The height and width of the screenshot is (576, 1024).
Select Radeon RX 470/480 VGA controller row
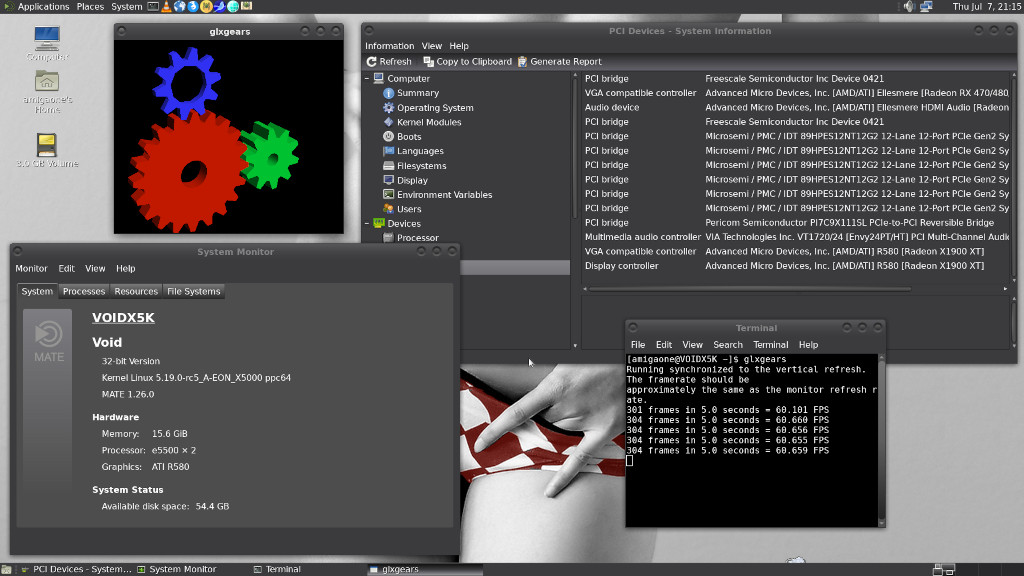tap(797, 93)
